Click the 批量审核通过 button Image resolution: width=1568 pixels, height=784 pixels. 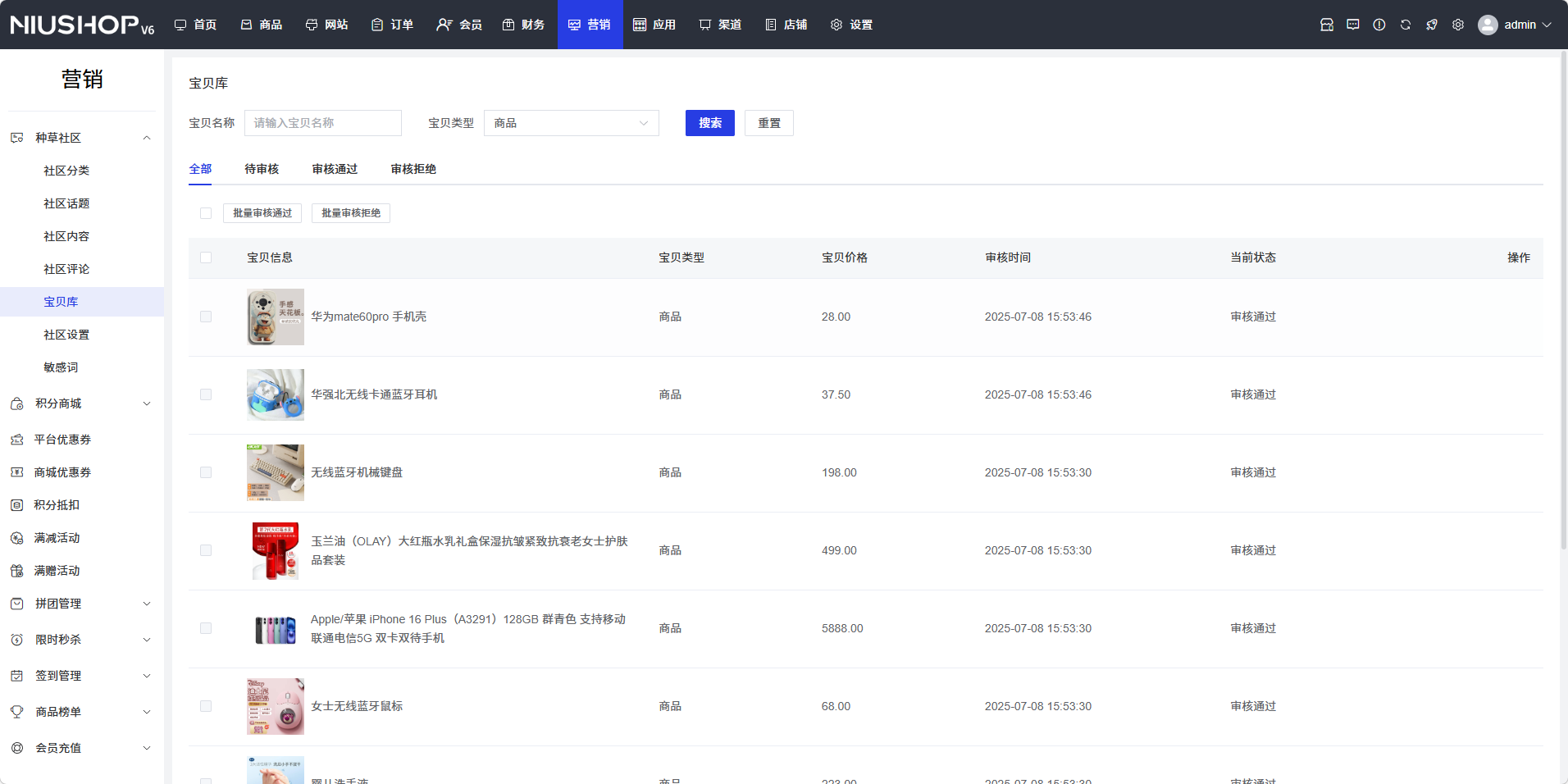point(262,213)
